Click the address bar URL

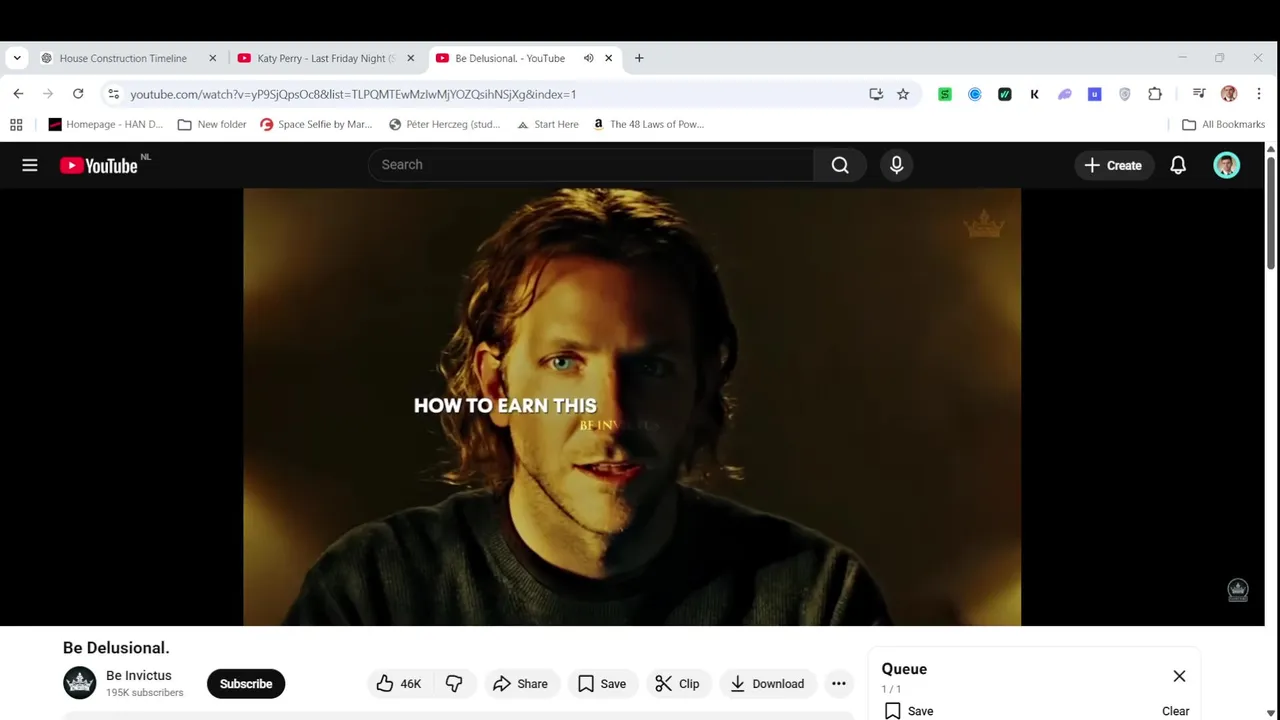(353, 94)
